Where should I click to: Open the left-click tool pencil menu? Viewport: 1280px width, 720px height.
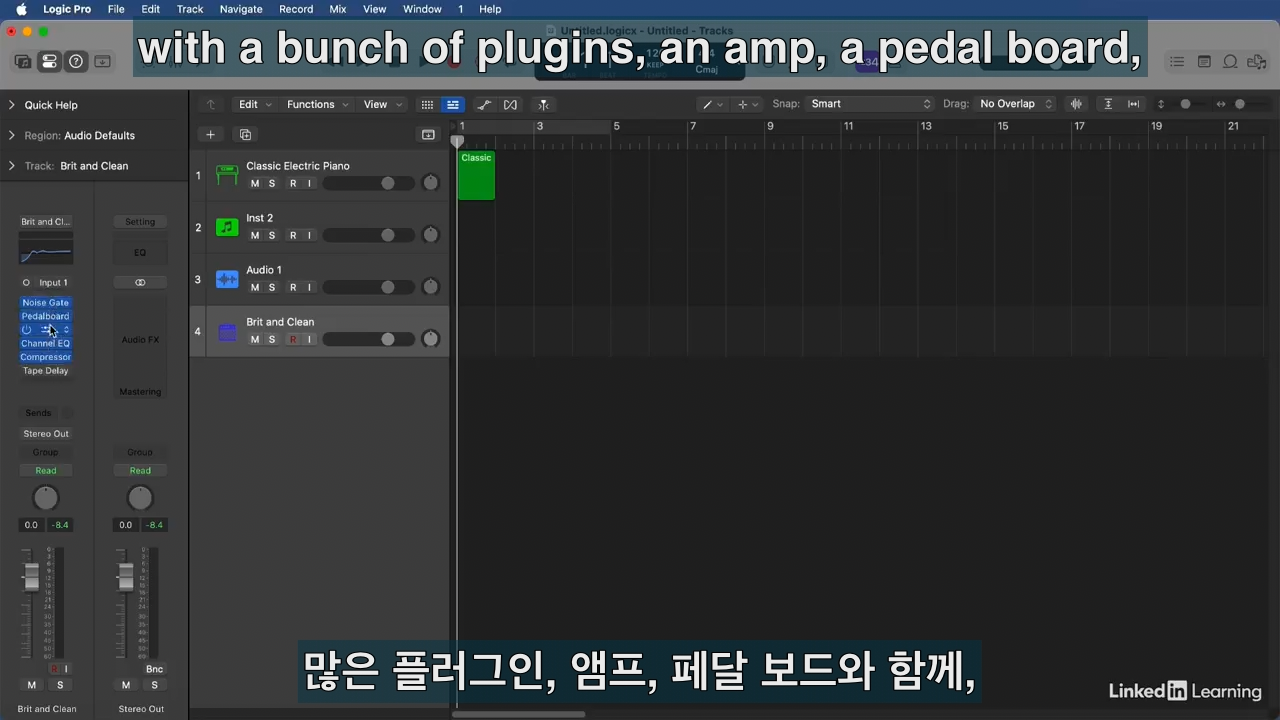click(712, 104)
